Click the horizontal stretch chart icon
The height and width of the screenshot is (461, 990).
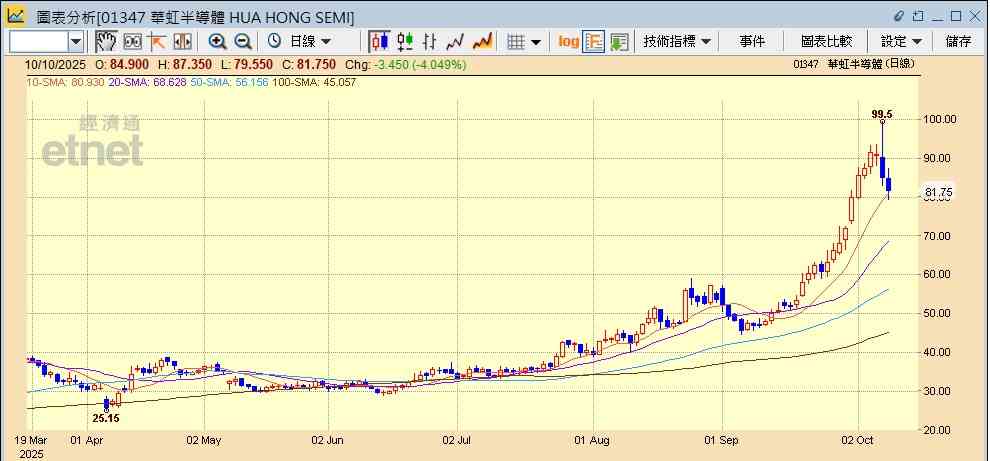click(182, 41)
